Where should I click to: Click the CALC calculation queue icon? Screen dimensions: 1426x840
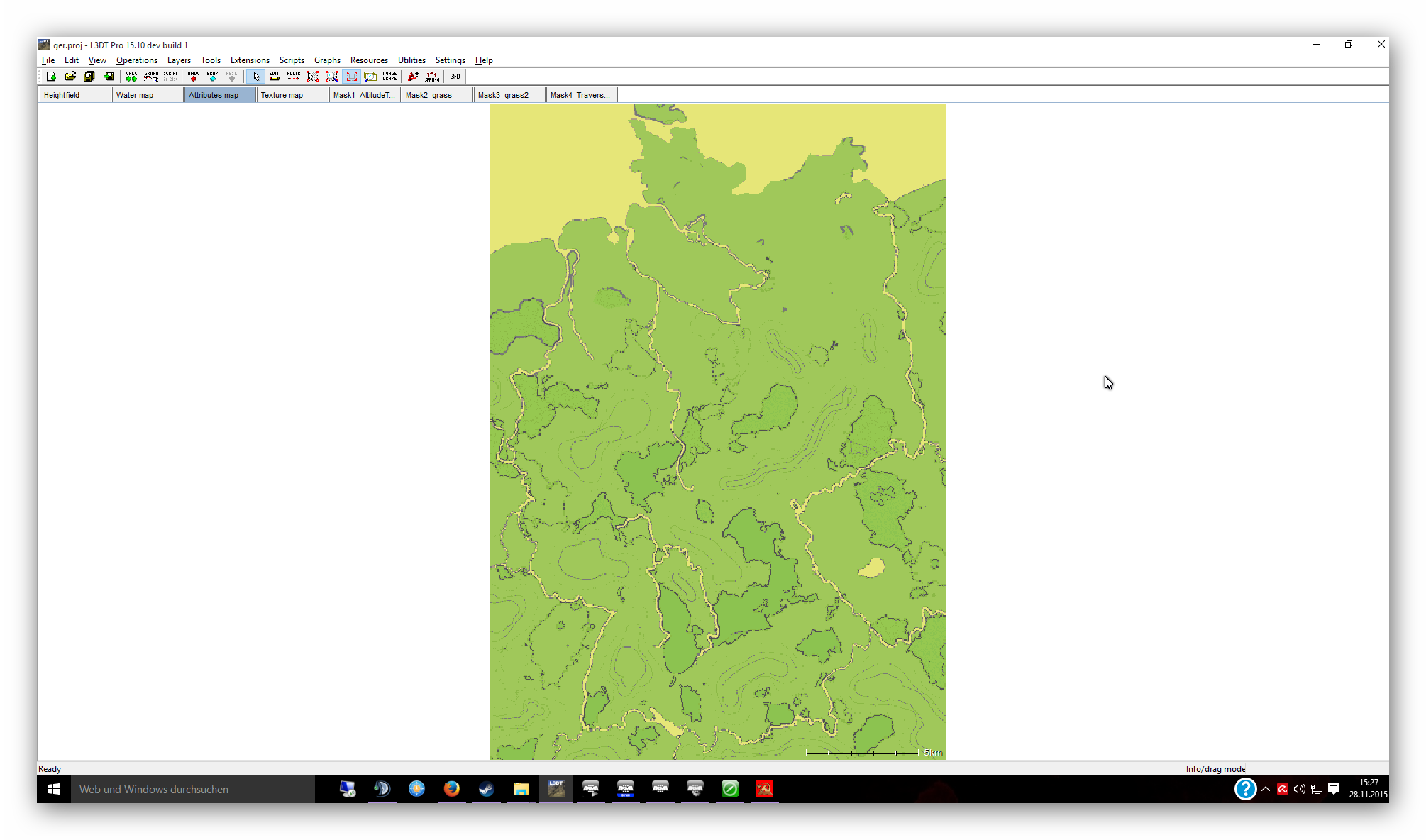132,77
